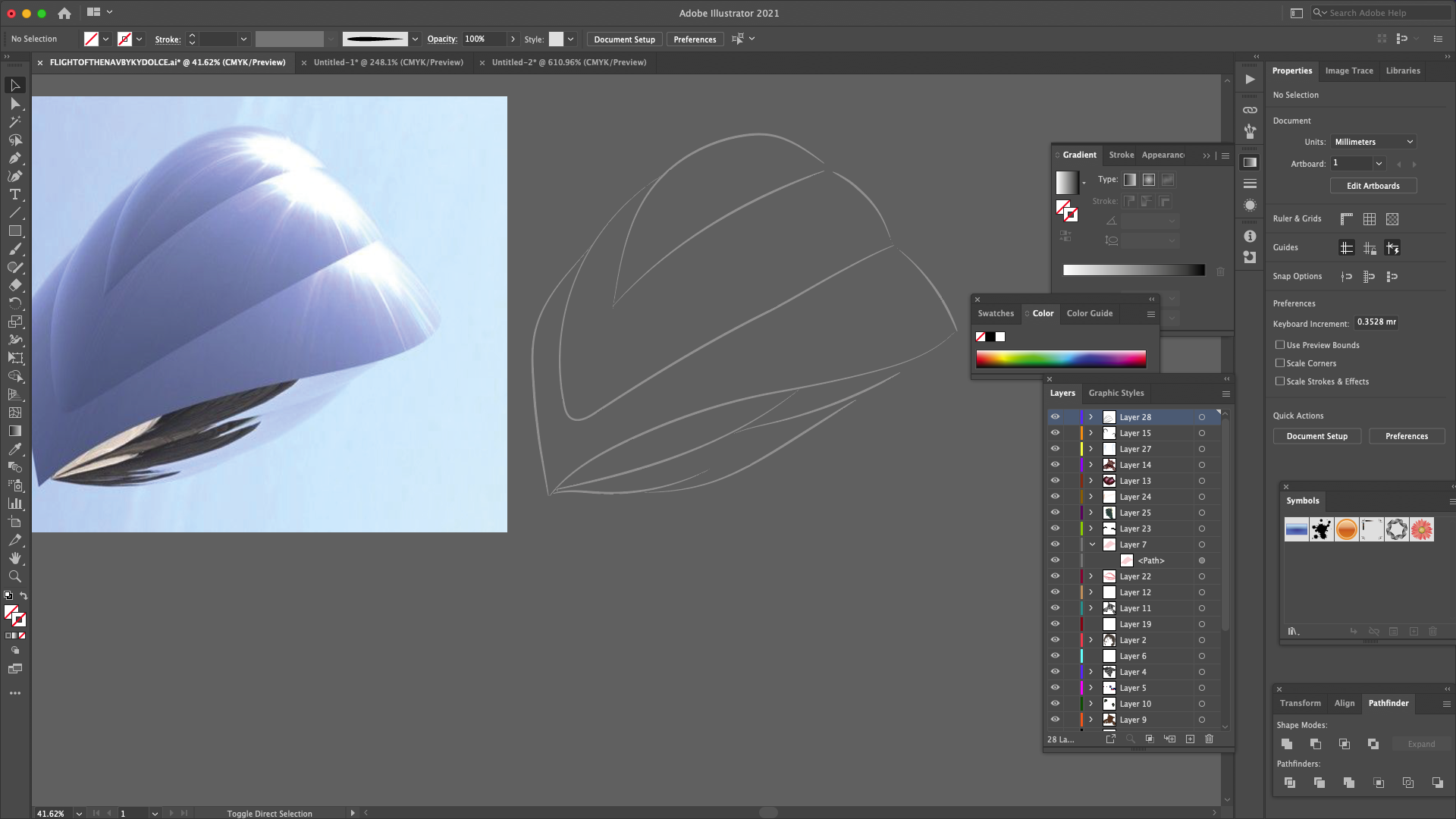Select the Pen tool
Image resolution: width=1456 pixels, height=819 pixels.
point(15,158)
